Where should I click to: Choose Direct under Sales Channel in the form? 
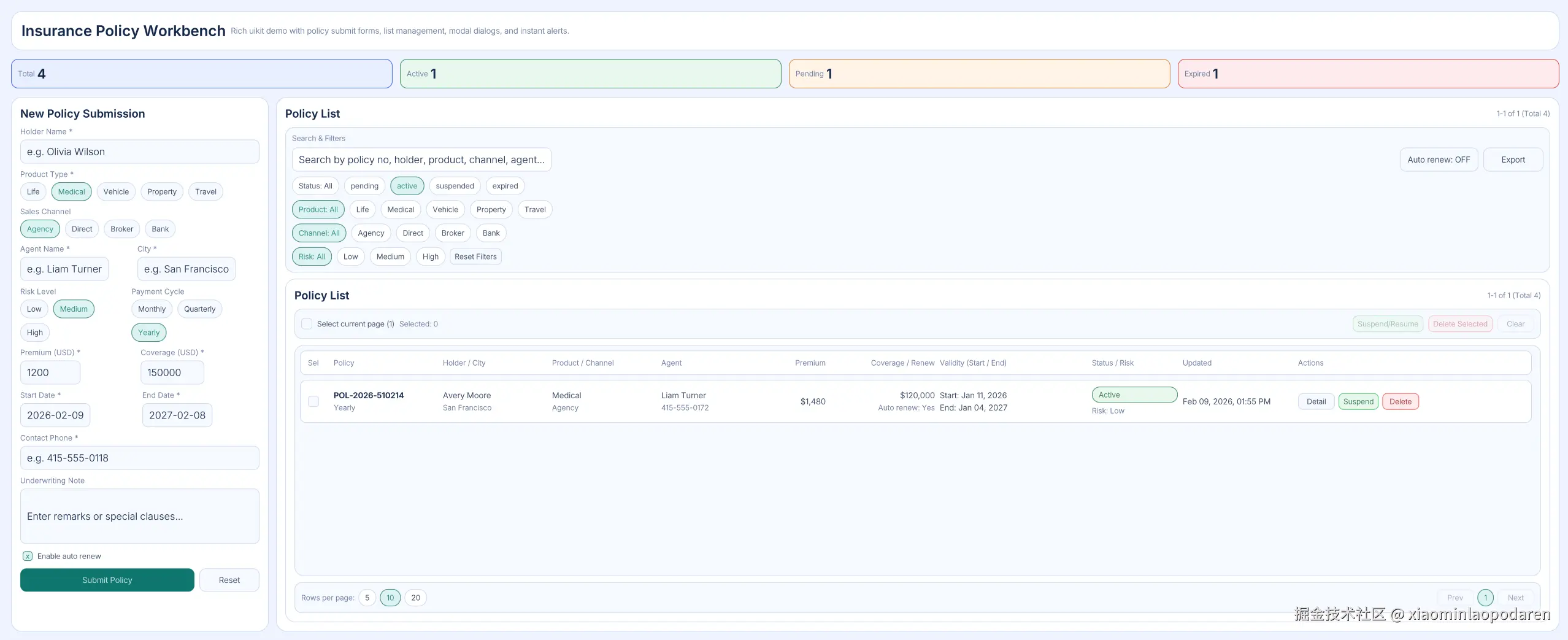[x=82, y=229]
